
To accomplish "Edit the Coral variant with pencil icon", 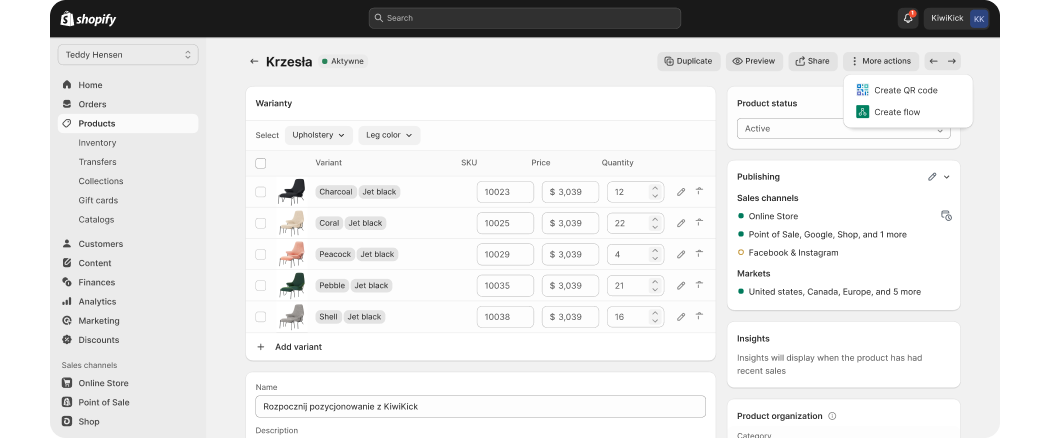I will tap(681, 223).
